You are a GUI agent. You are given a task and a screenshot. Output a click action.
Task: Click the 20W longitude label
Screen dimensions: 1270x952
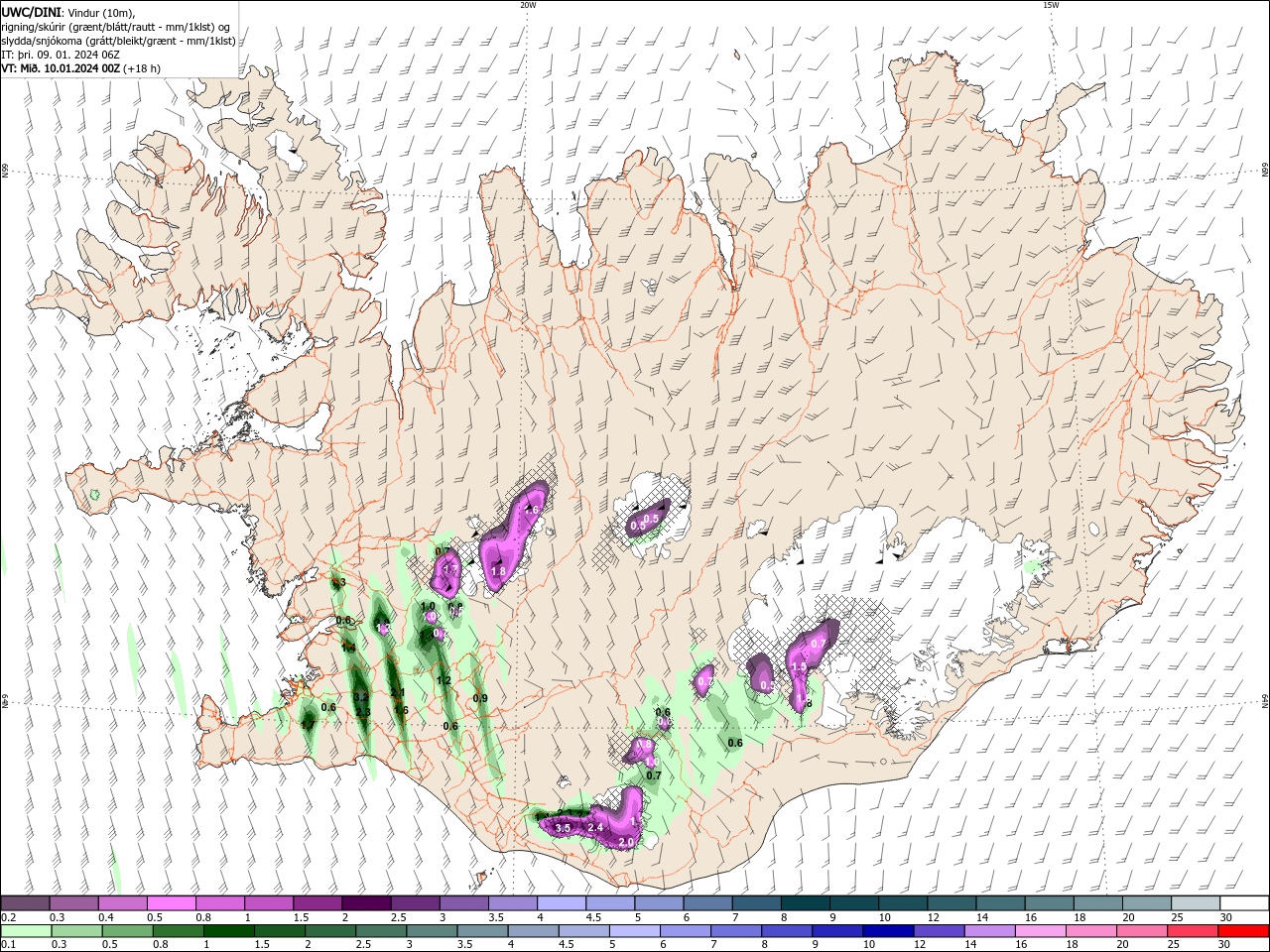[528, 5]
